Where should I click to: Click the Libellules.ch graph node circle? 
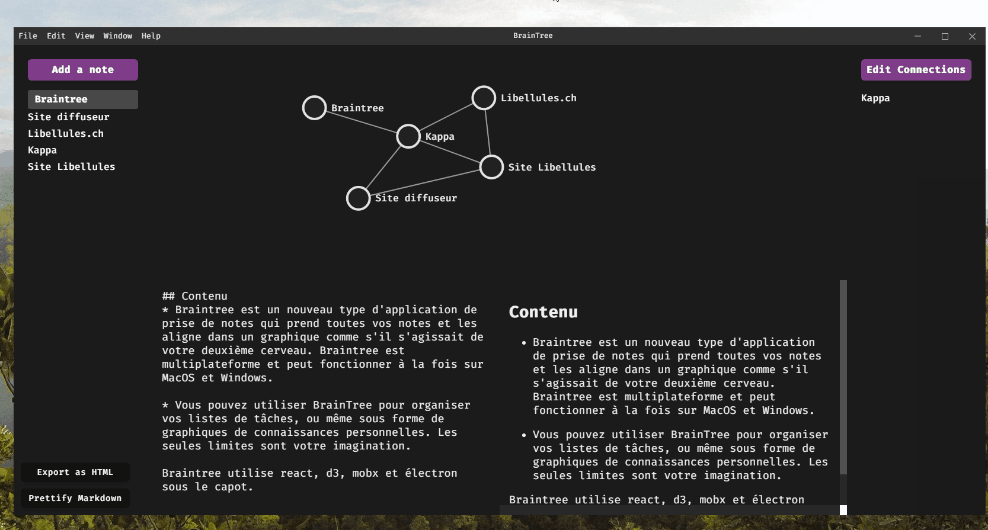point(484,98)
